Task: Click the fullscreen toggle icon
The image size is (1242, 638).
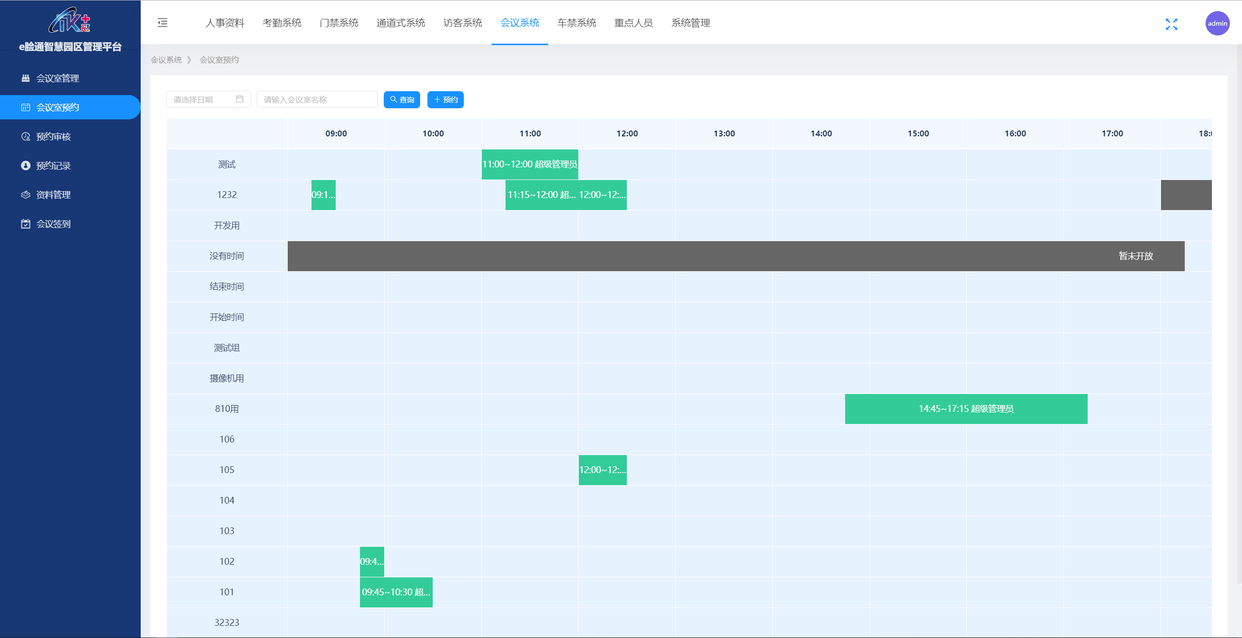Action: (x=1171, y=24)
